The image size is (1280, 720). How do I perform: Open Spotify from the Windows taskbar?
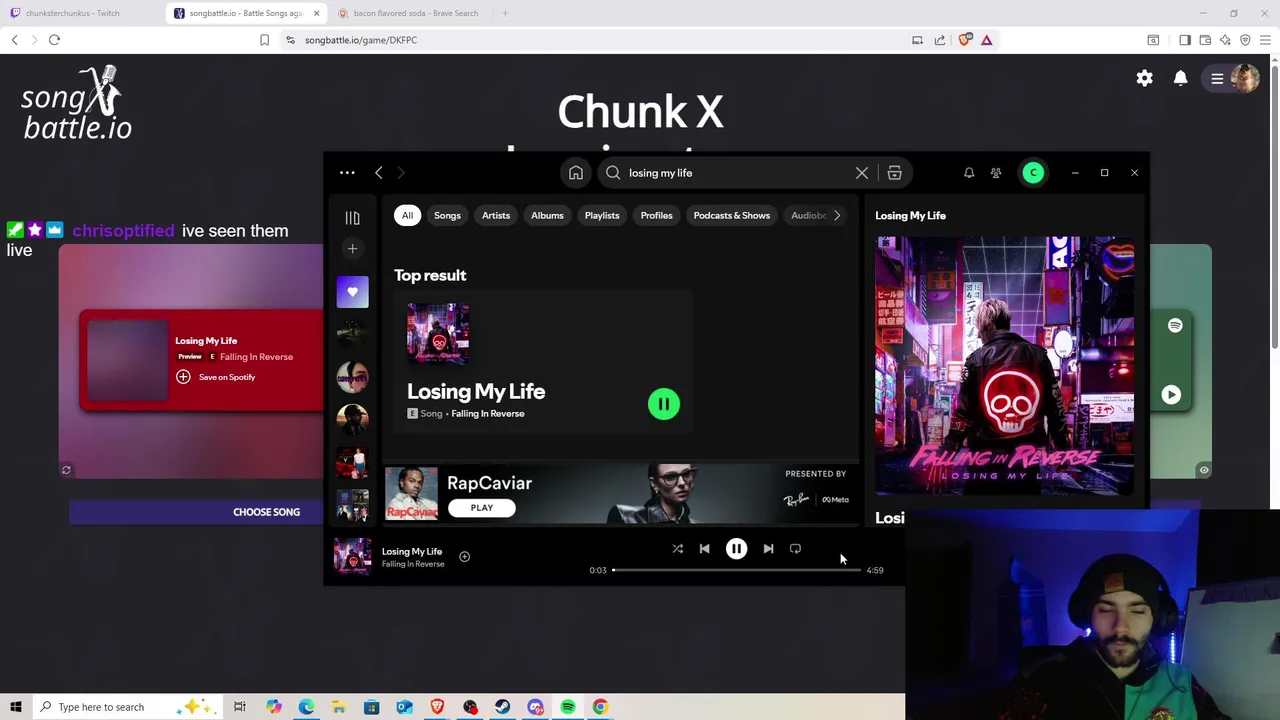568,707
